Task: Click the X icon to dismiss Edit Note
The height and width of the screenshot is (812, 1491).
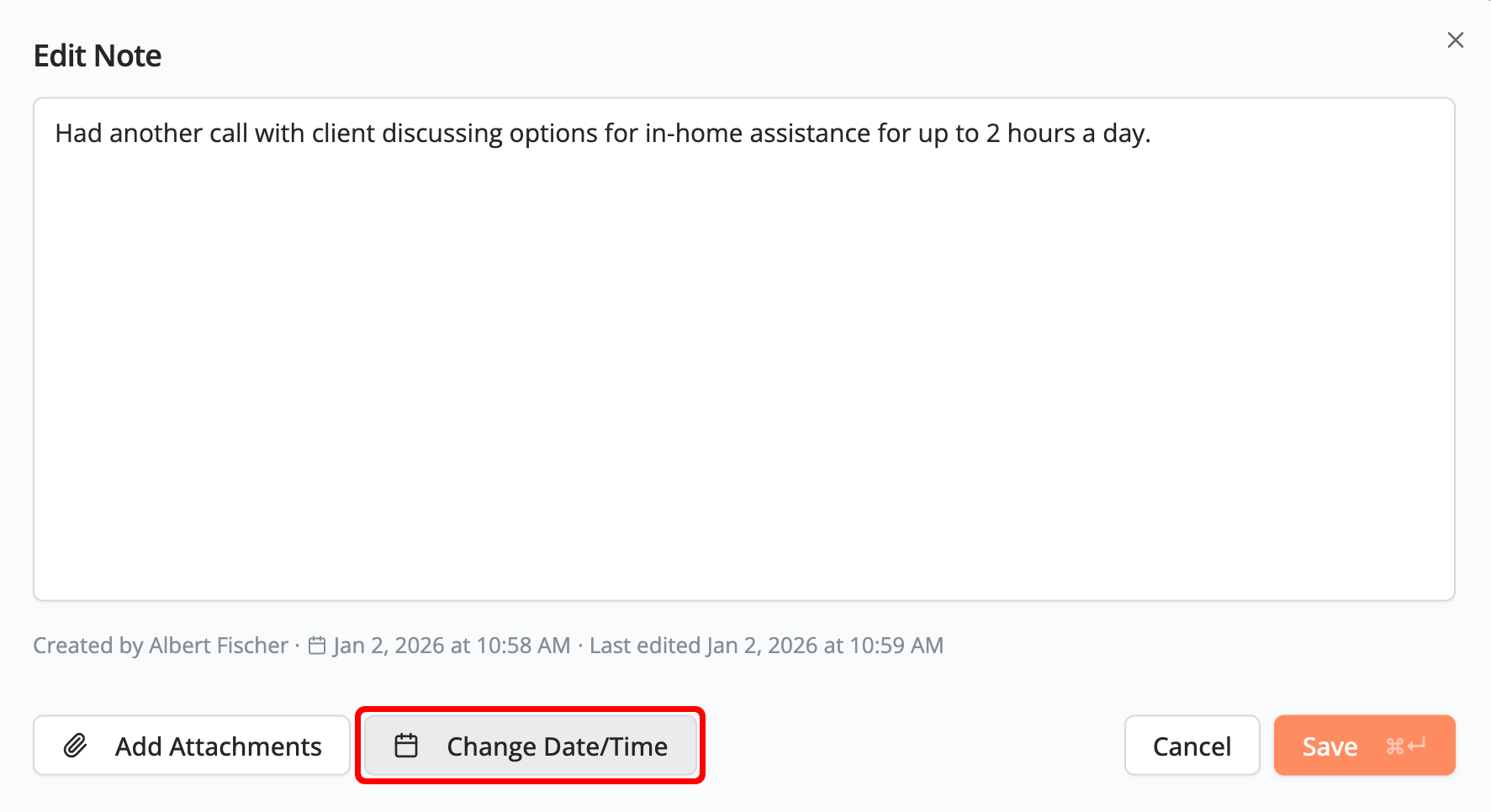Action: point(1456,40)
